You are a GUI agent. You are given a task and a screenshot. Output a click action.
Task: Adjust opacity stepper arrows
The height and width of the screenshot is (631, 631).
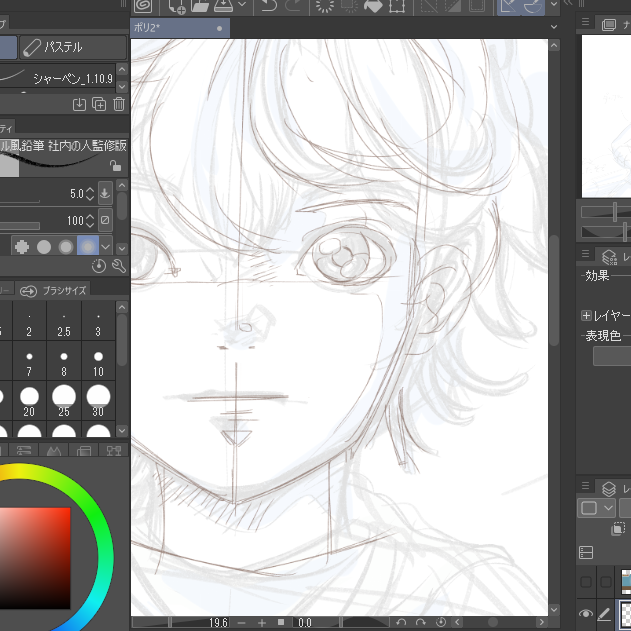90,221
